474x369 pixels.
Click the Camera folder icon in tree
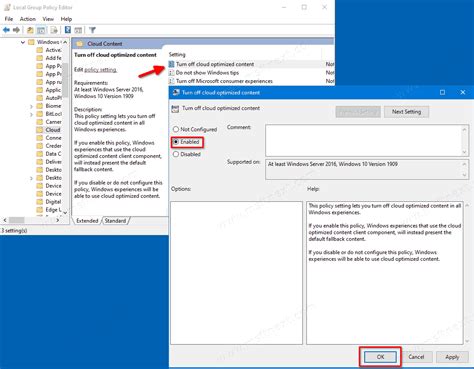pos(40,122)
